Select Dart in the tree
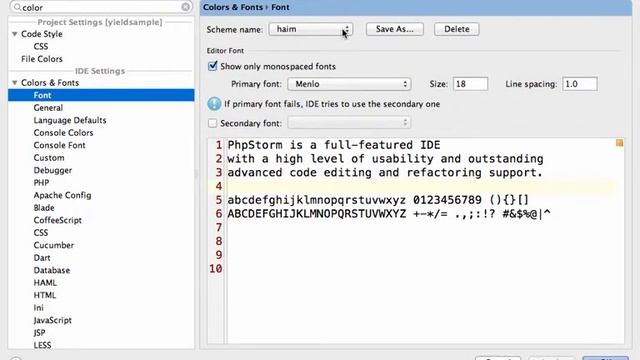This screenshot has width=640, height=360. [42, 258]
